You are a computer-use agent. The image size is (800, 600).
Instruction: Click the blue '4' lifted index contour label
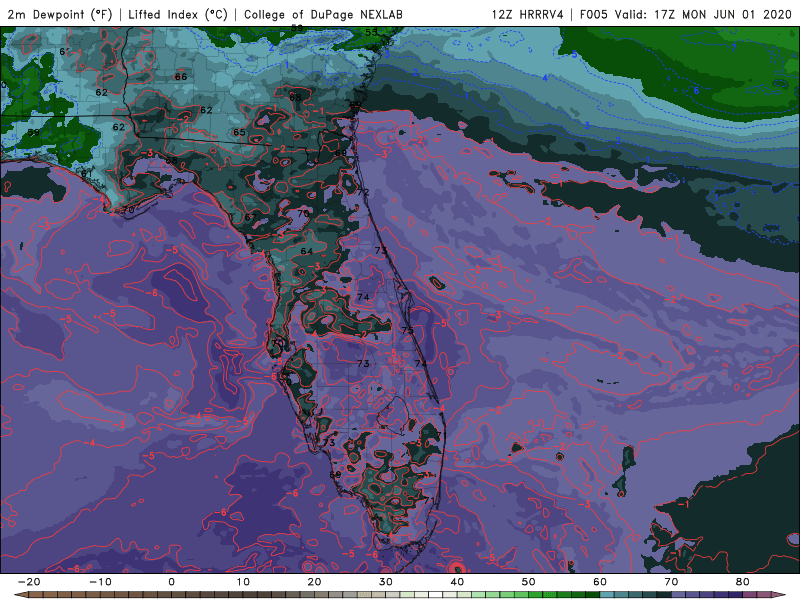pyautogui.click(x=545, y=78)
